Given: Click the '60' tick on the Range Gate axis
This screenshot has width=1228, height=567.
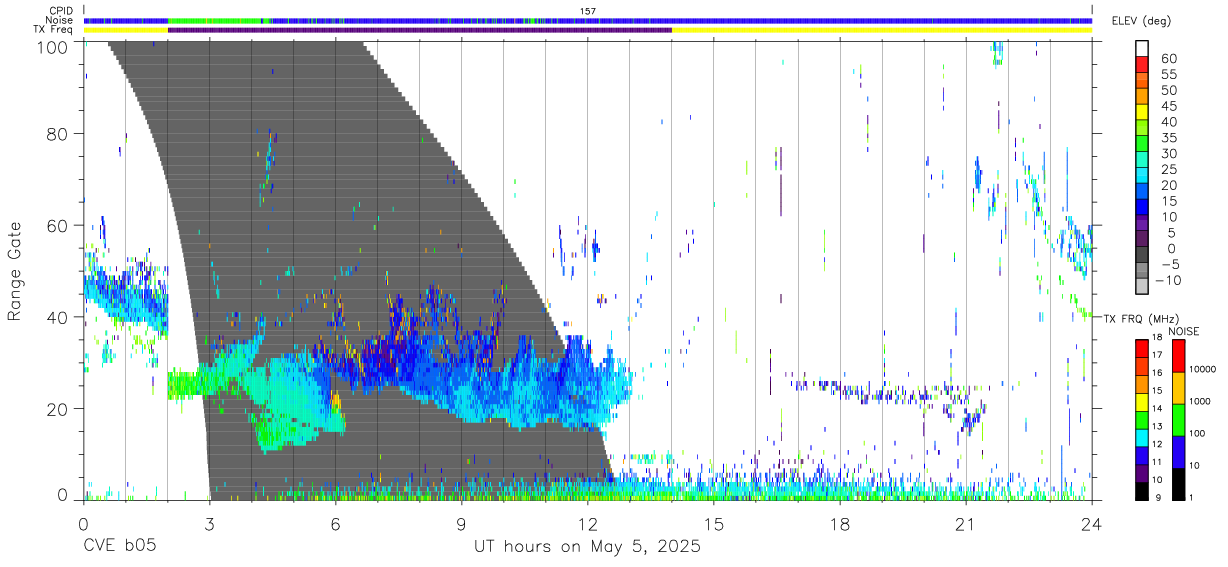Looking at the screenshot, I should coord(58,225).
